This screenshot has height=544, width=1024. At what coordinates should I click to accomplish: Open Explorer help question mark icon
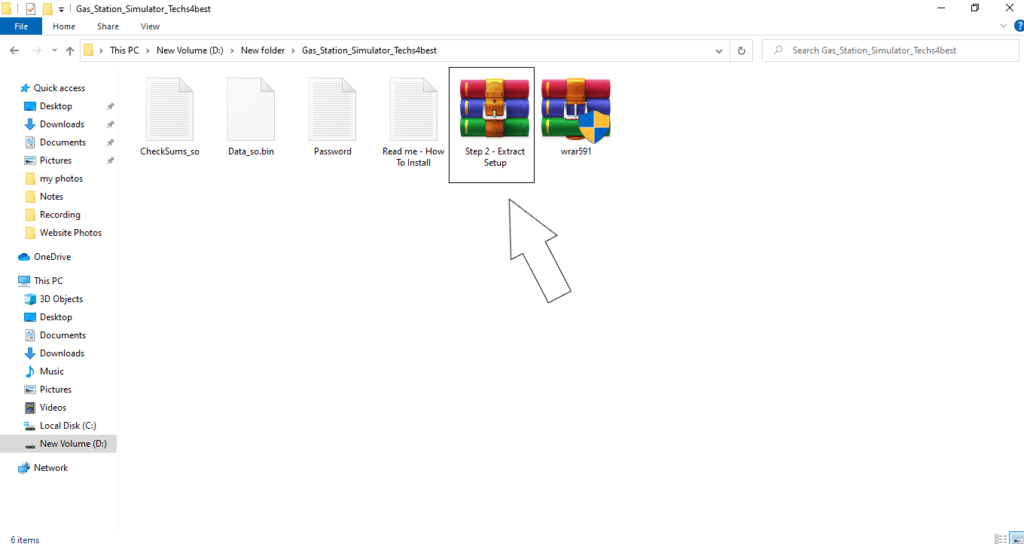coord(1018,26)
